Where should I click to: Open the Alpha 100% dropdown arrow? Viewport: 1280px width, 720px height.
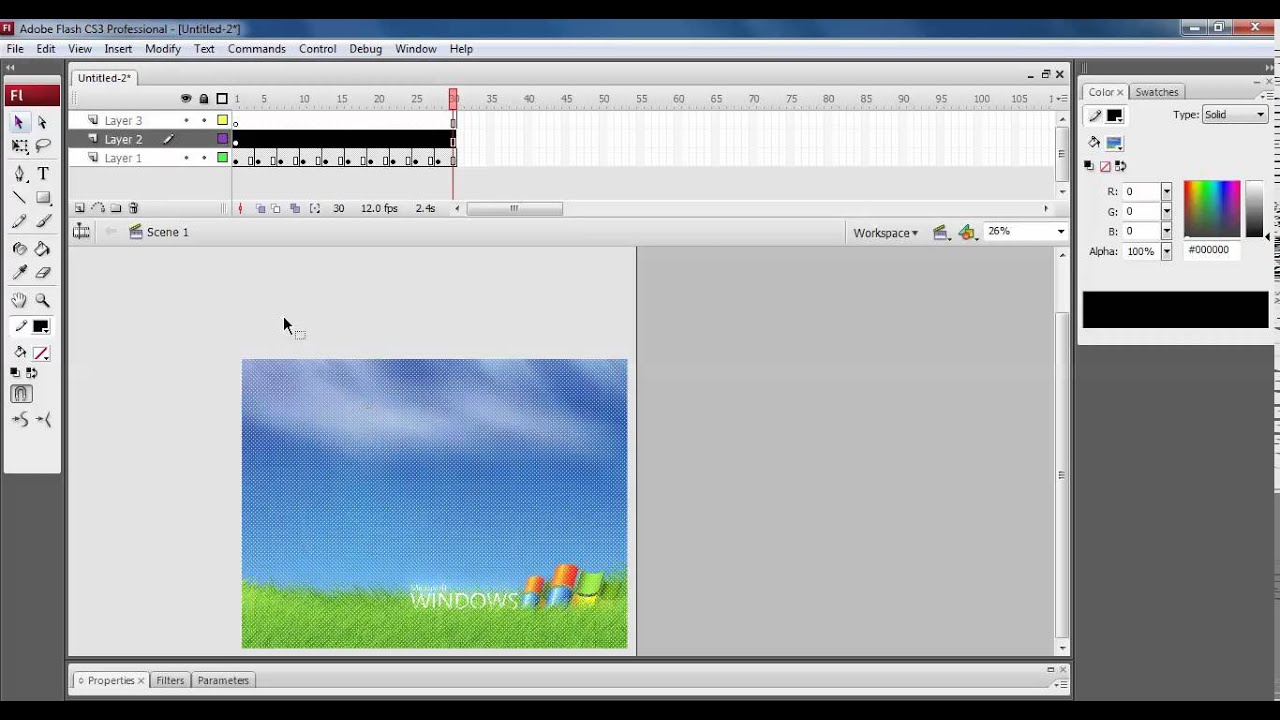pos(1166,251)
